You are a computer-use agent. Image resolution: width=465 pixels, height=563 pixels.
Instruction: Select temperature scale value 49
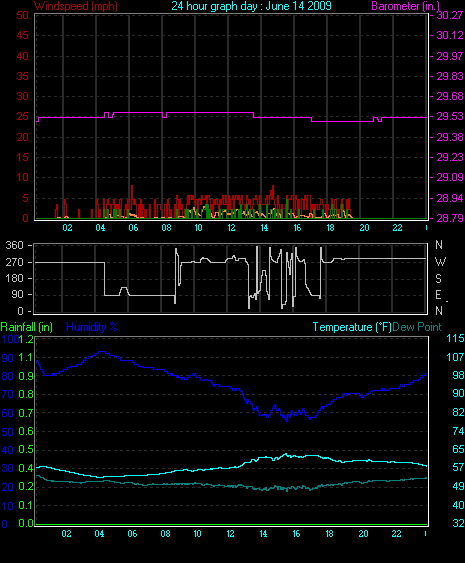pos(458,486)
